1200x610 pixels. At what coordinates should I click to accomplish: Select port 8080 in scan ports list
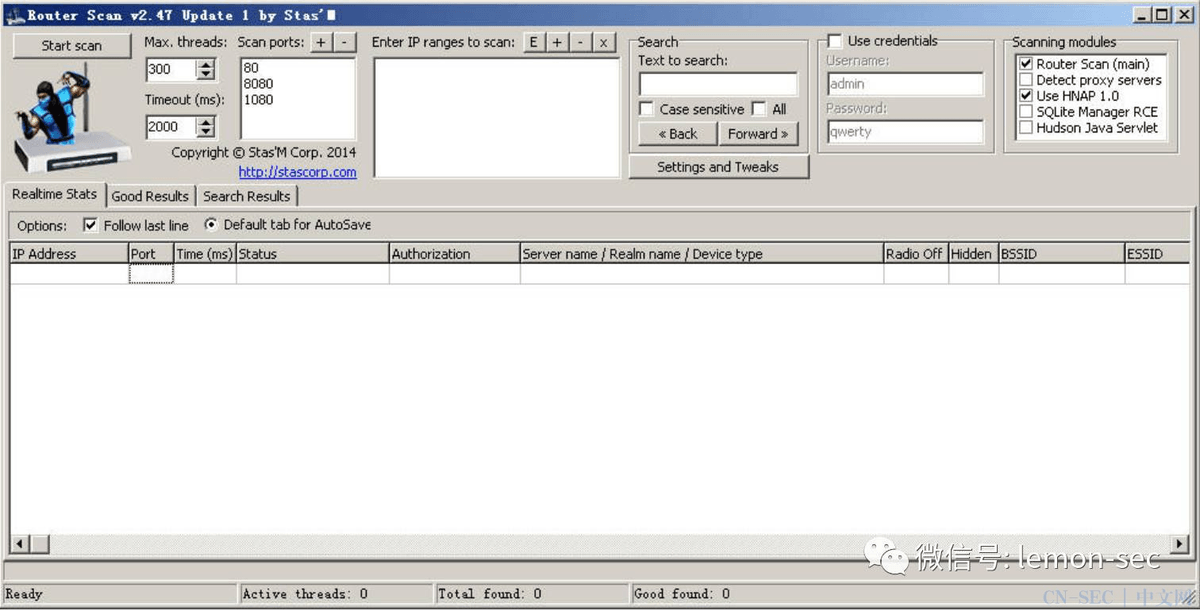click(x=258, y=84)
